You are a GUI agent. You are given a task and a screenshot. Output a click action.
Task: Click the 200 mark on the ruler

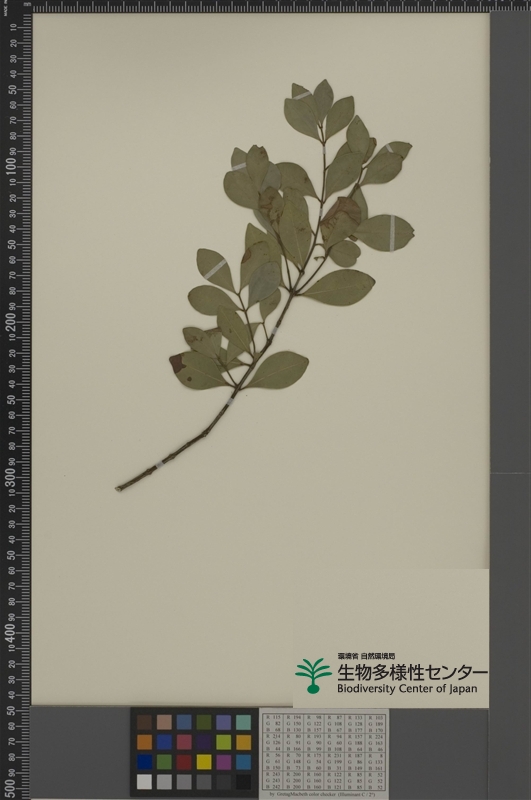pyautogui.click(x=10, y=322)
